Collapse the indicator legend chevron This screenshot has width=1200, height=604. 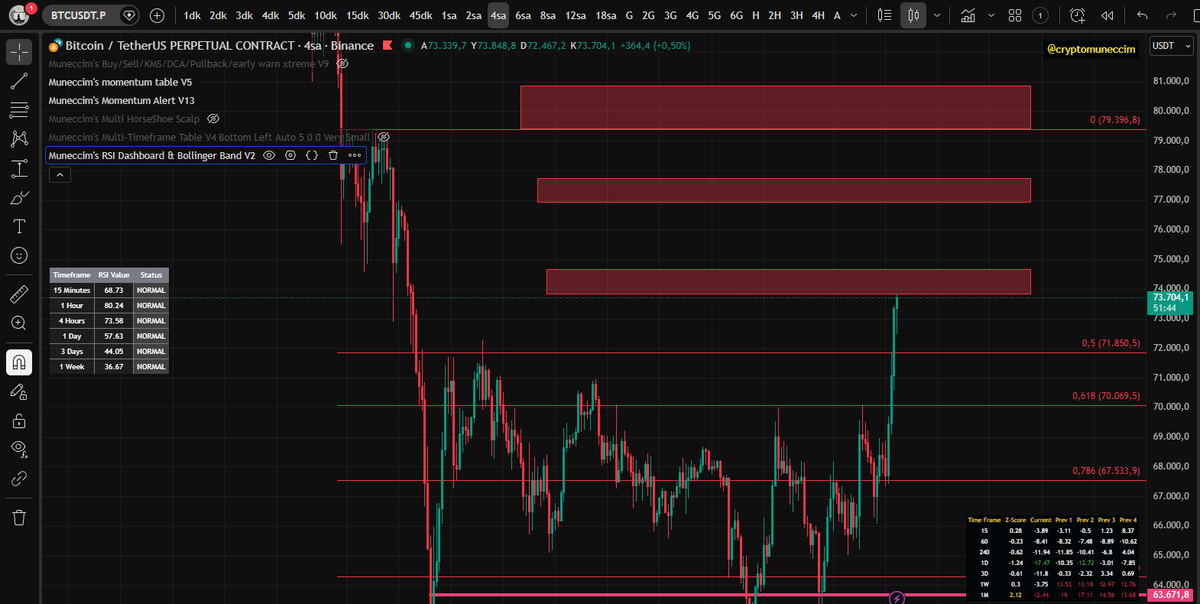[x=59, y=174]
